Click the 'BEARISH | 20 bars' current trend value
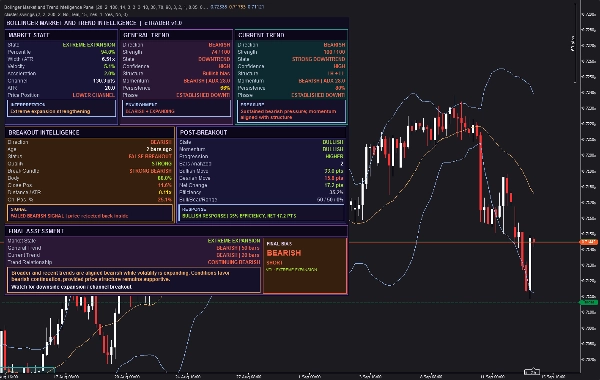The height and width of the screenshot is (380, 600). click(238, 255)
